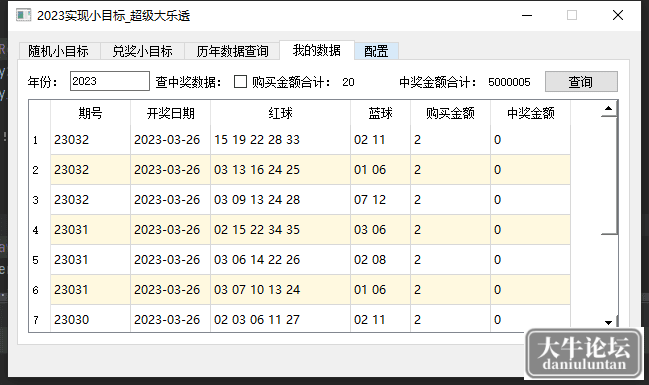Image resolution: width=649 pixels, height=385 pixels.
Task: Focus the 年份 input field
Action: [x=110, y=81]
